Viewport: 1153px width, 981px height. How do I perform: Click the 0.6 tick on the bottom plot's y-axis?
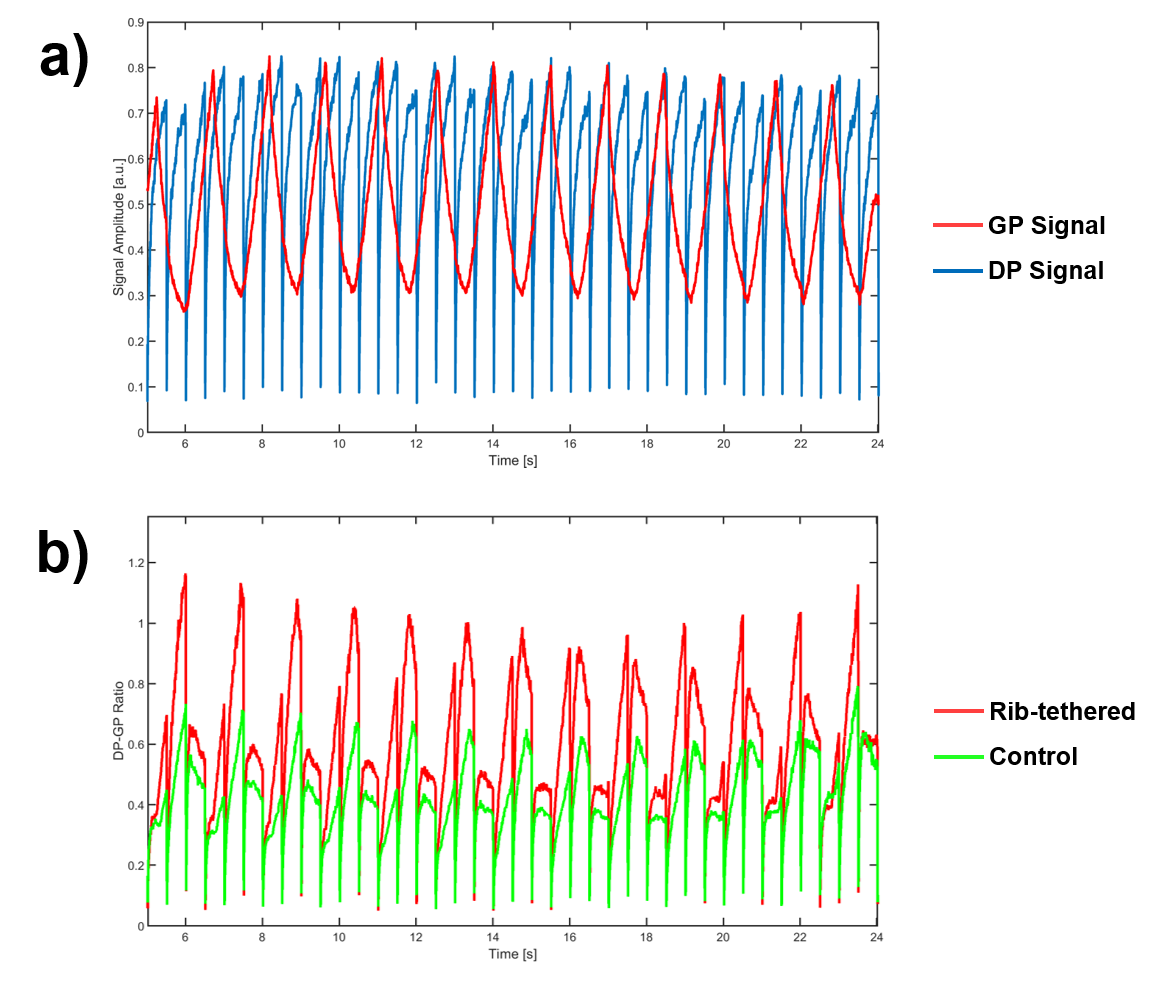click(134, 745)
